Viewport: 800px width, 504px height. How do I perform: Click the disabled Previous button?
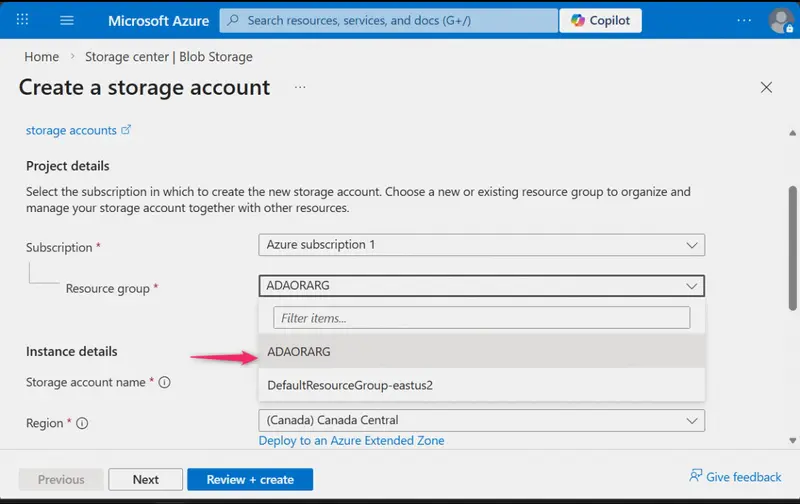61,480
